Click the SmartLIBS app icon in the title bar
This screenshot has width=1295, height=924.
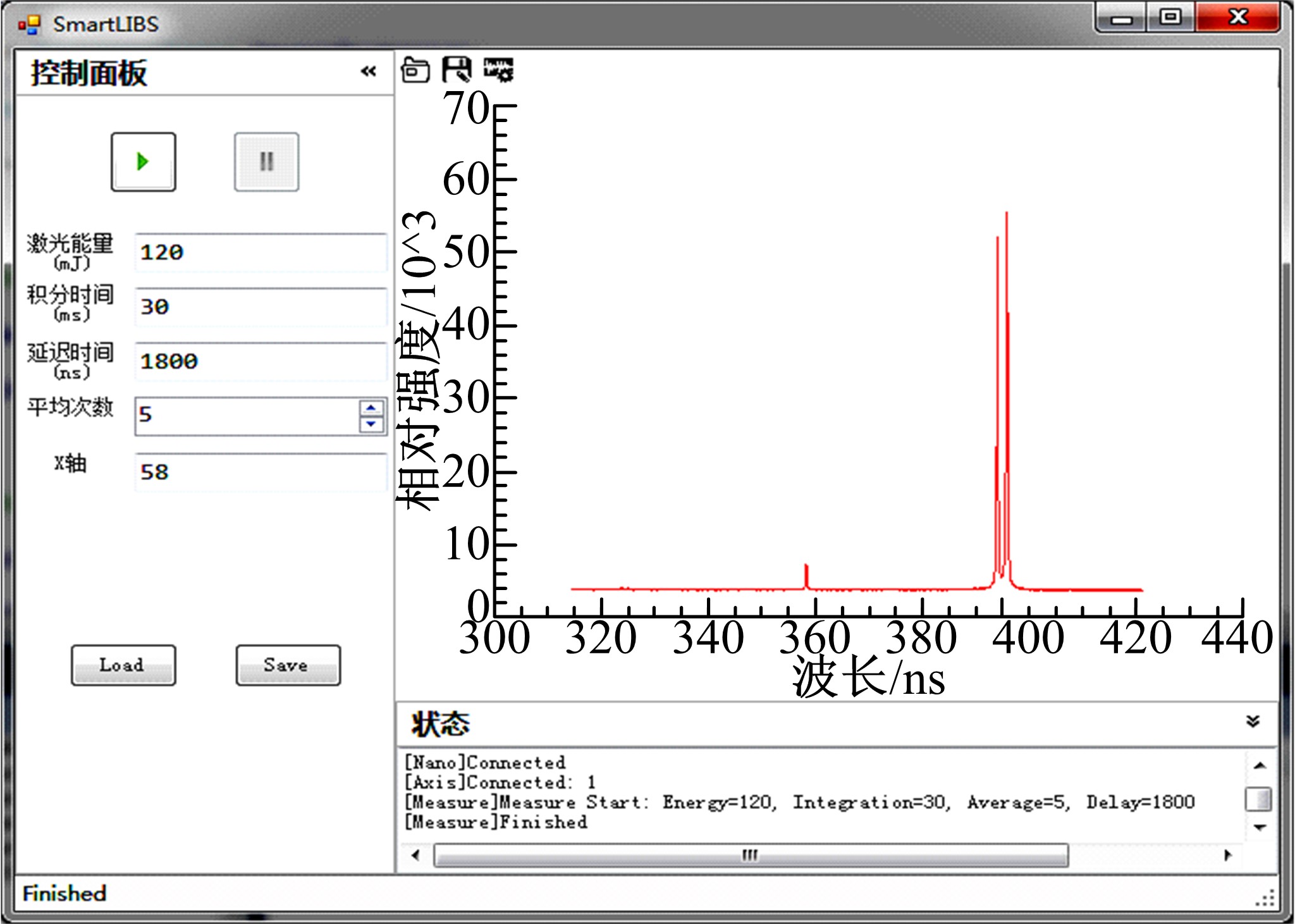click(x=30, y=25)
